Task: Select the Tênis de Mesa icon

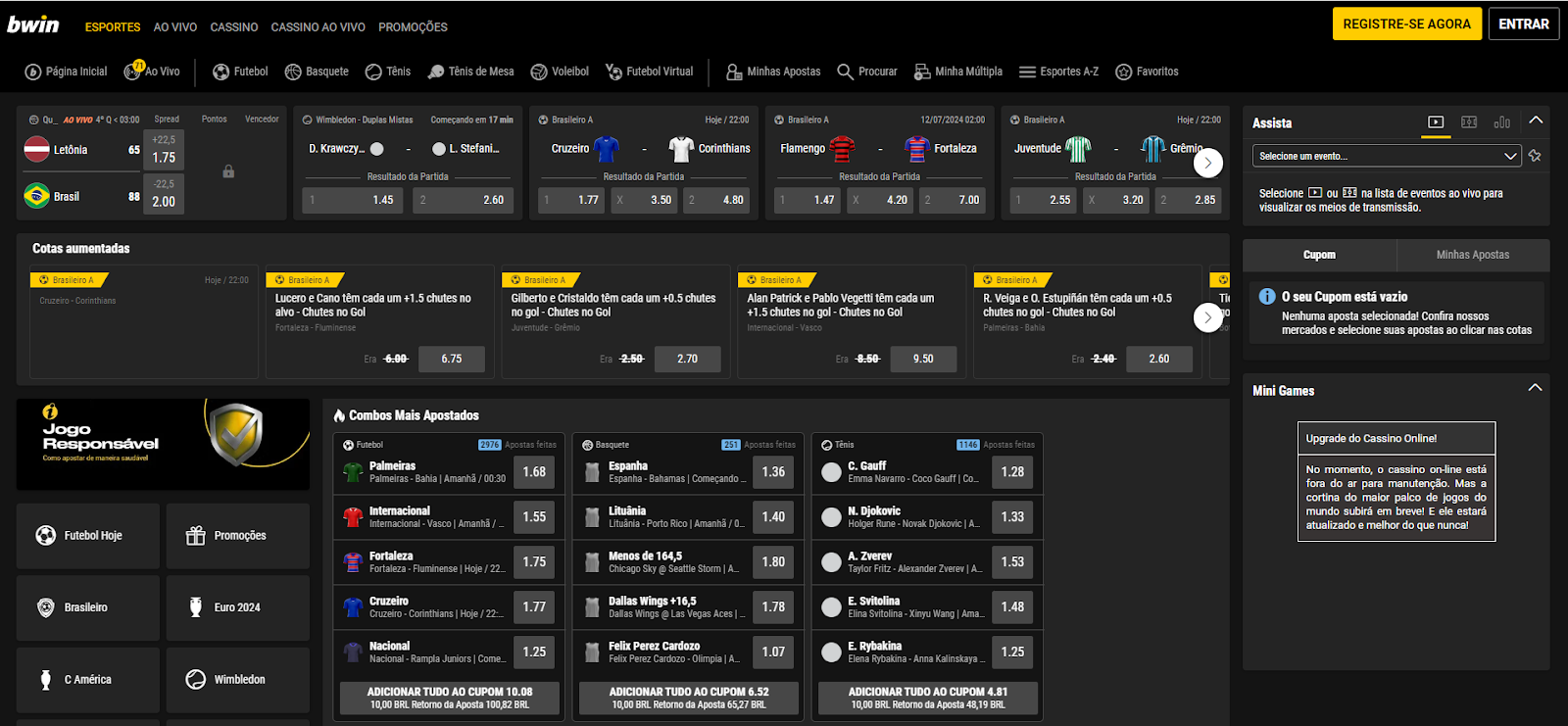Action: tap(470, 72)
